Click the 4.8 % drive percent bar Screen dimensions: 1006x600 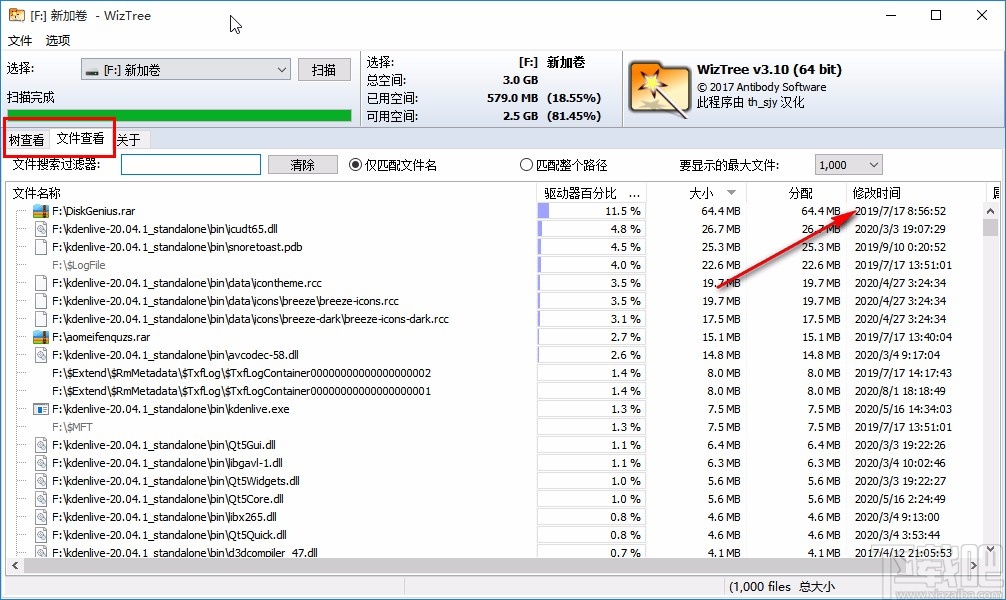click(591, 229)
